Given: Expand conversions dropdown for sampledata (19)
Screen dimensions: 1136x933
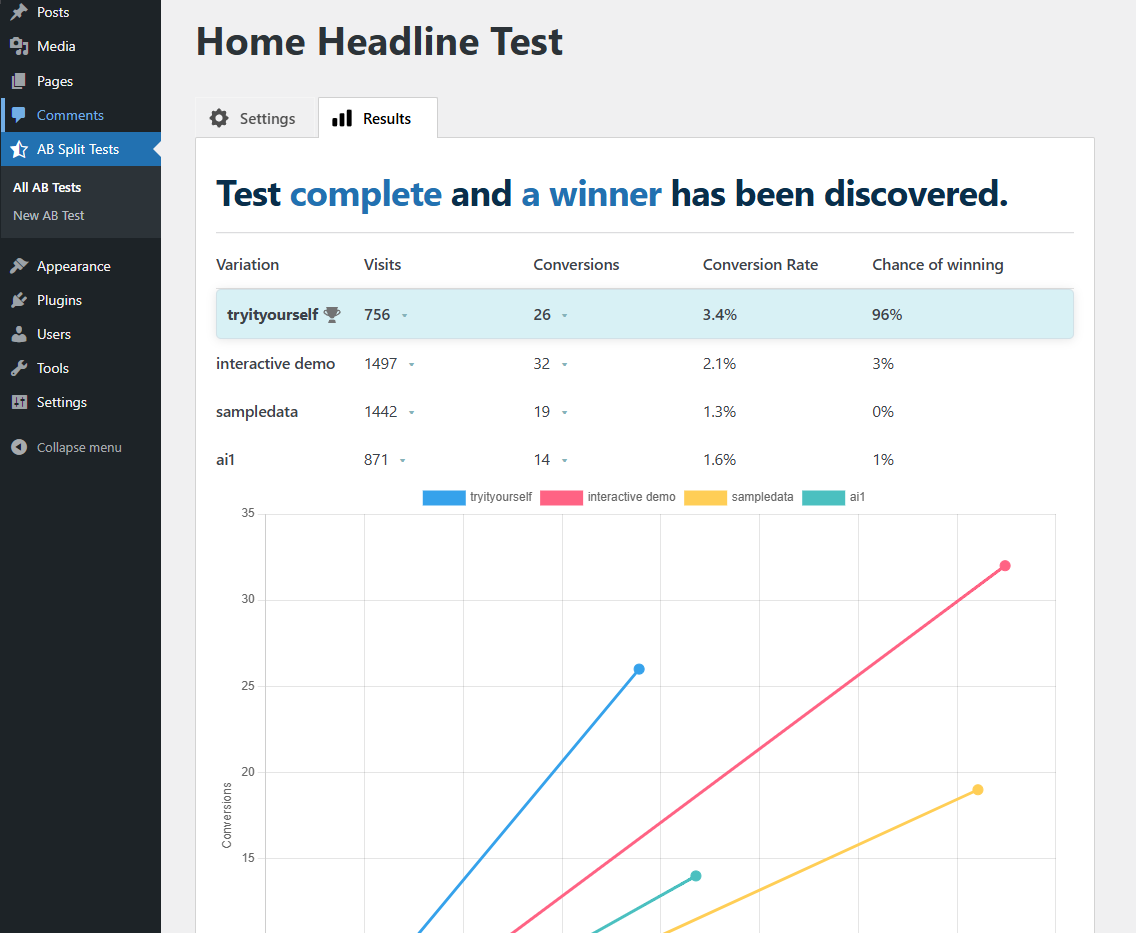Looking at the screenshot, I should [x=564, y=413].
